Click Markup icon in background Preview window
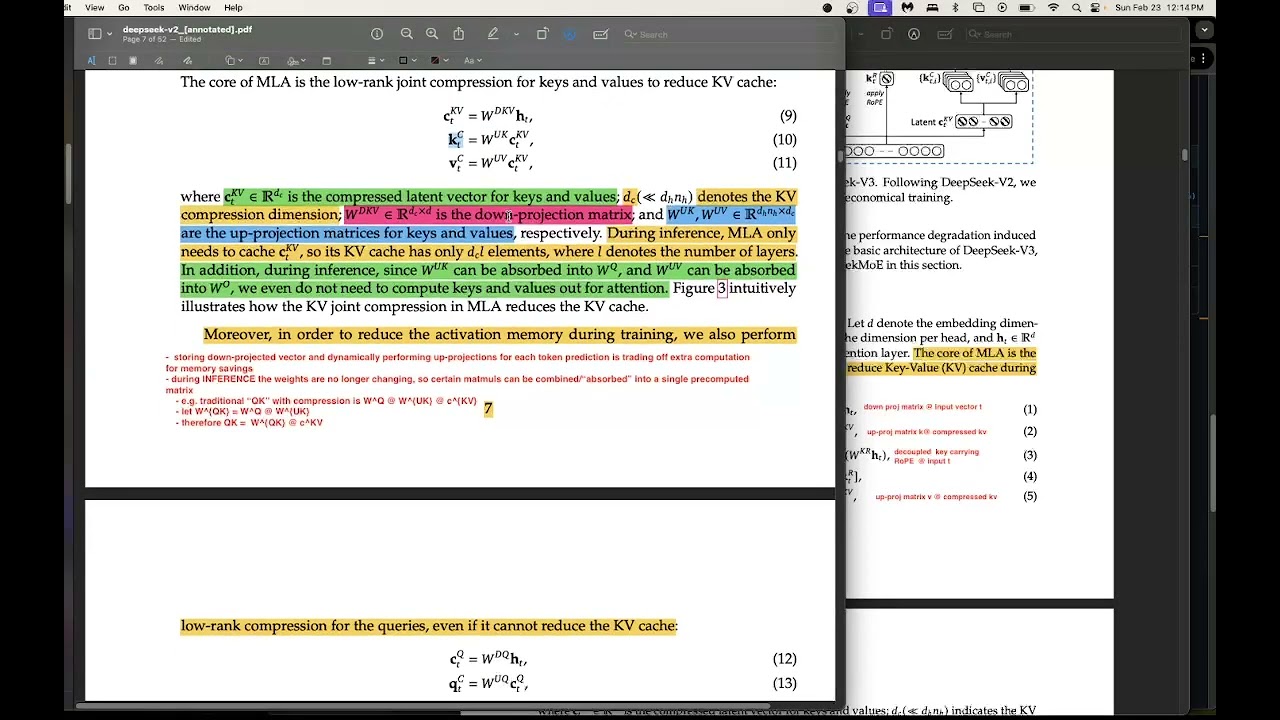Image resolution: width=1280 pixels, height=720 pixels. [x=914, y=34]
